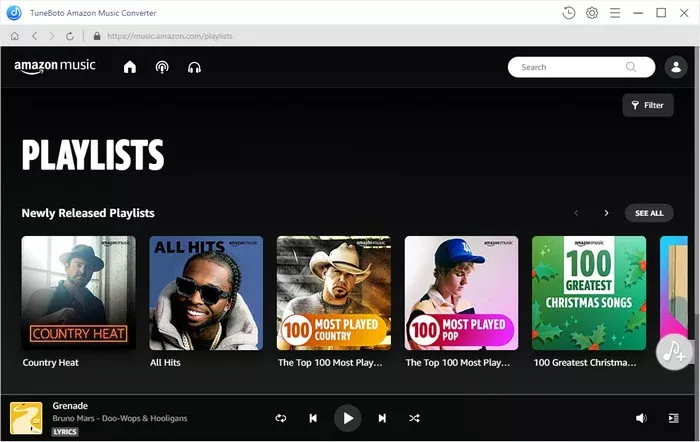Open 100 Greatest Christmas Songs cover
The width and height of the screenshot is (700, 442).
[589, 293]
